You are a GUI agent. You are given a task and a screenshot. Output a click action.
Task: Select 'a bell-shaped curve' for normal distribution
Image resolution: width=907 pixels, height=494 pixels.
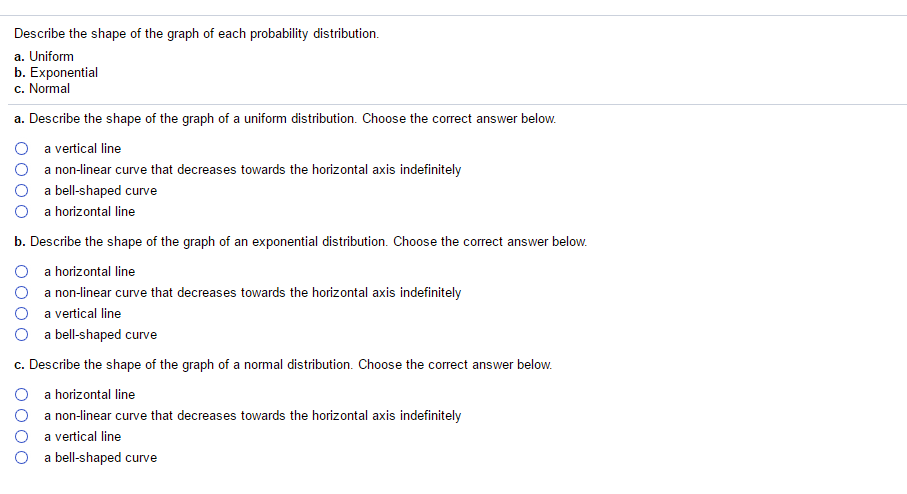point(21,458)
